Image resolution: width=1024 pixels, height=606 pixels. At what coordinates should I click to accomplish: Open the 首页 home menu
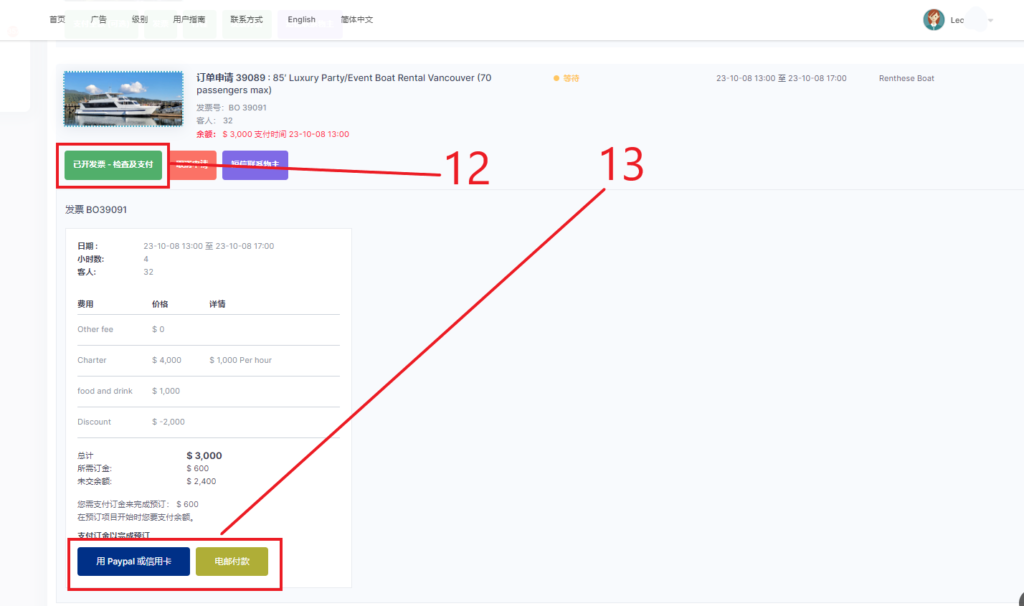(57, 20)
